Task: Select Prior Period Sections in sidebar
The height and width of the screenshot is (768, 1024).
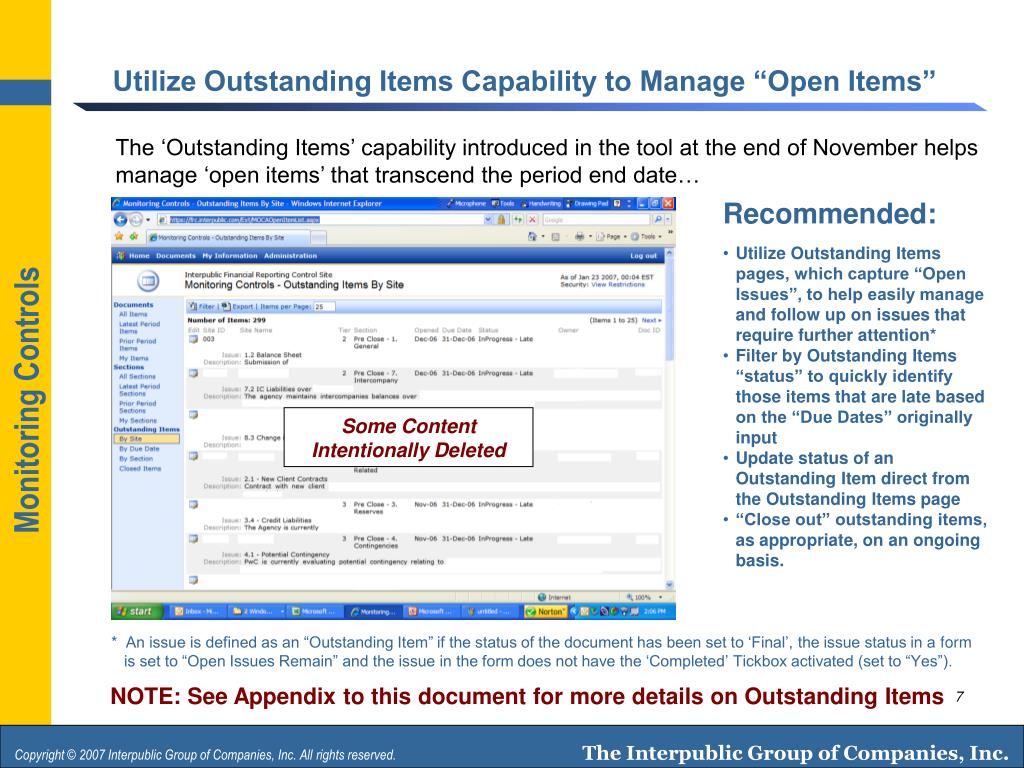Action: tap(137, 407)
